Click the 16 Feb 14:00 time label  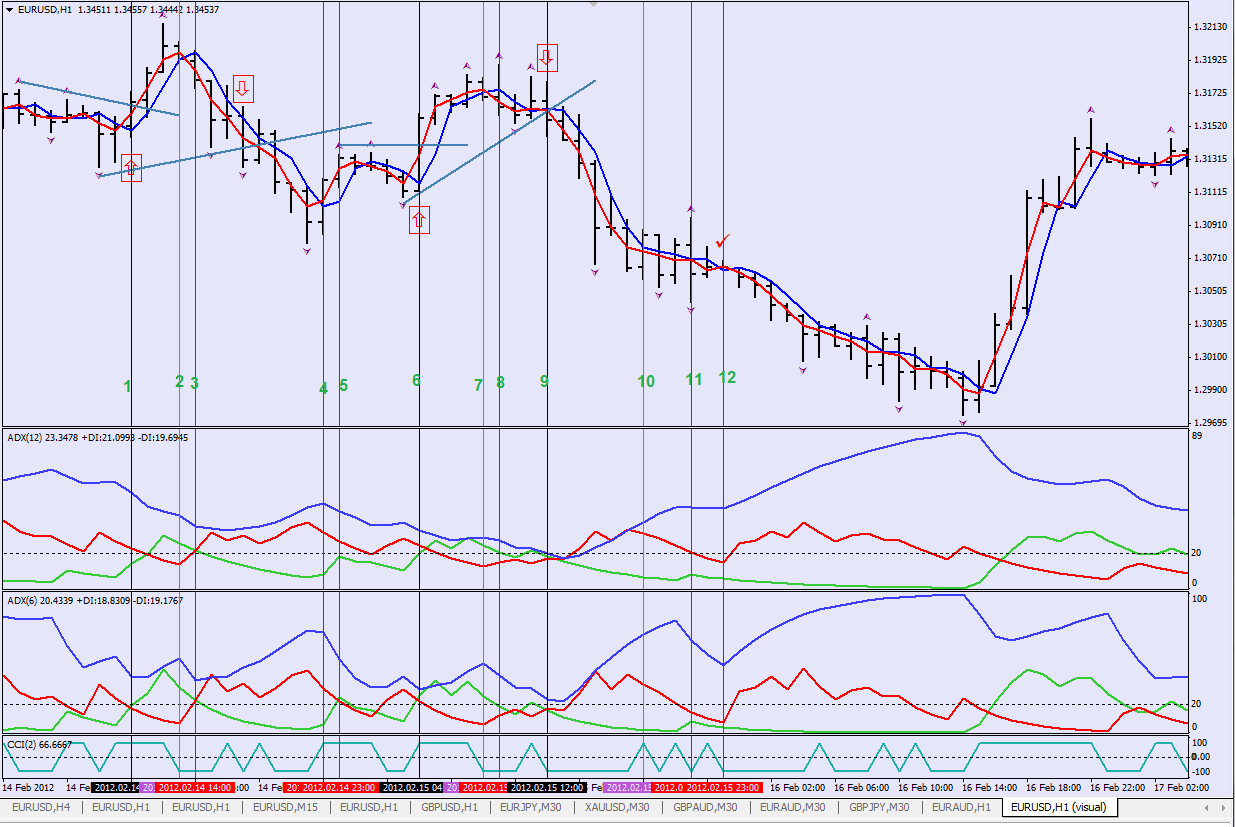[x=989, y=788]
